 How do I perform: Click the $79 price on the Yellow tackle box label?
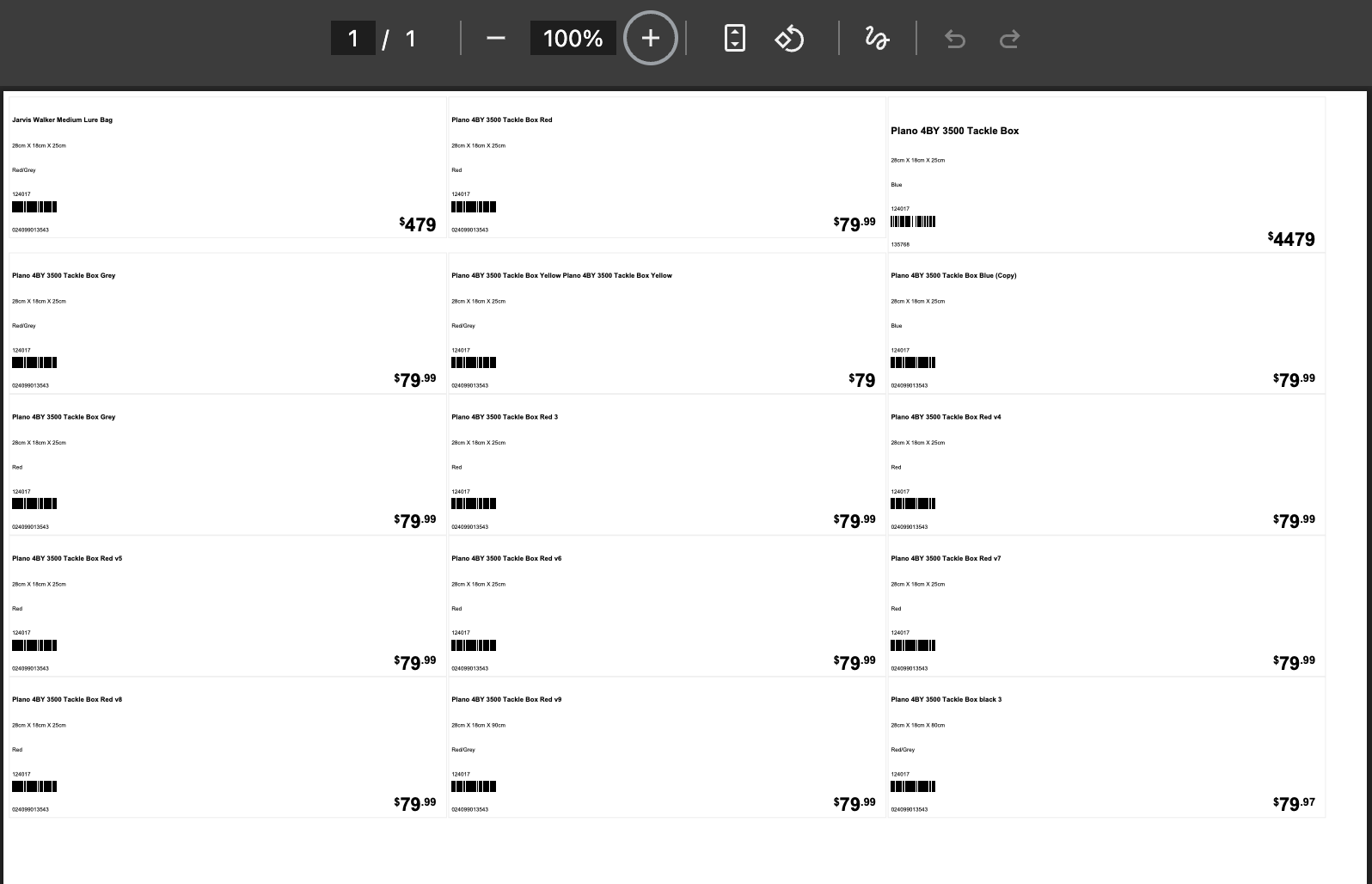(x=862, y=380)
